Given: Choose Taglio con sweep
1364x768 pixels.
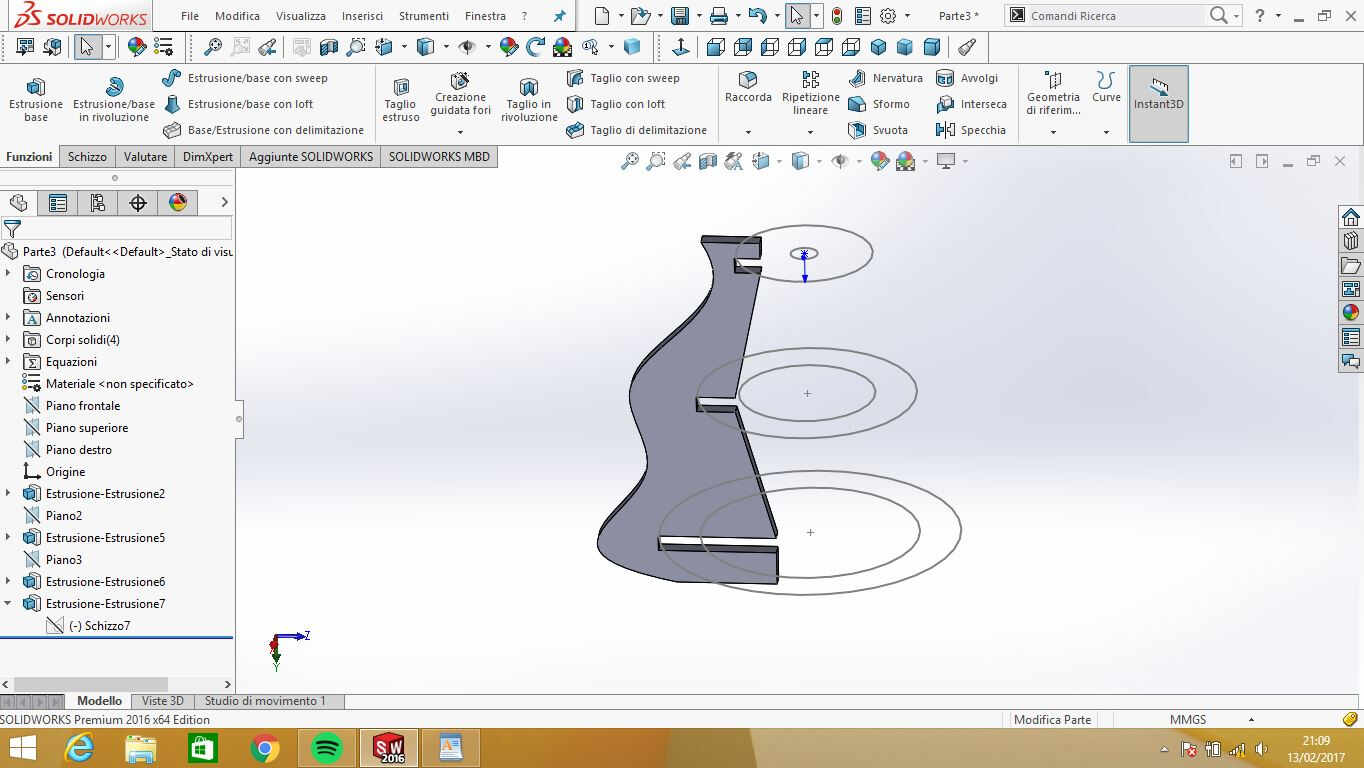Looking at the screenshot, I should click(623, 78).
